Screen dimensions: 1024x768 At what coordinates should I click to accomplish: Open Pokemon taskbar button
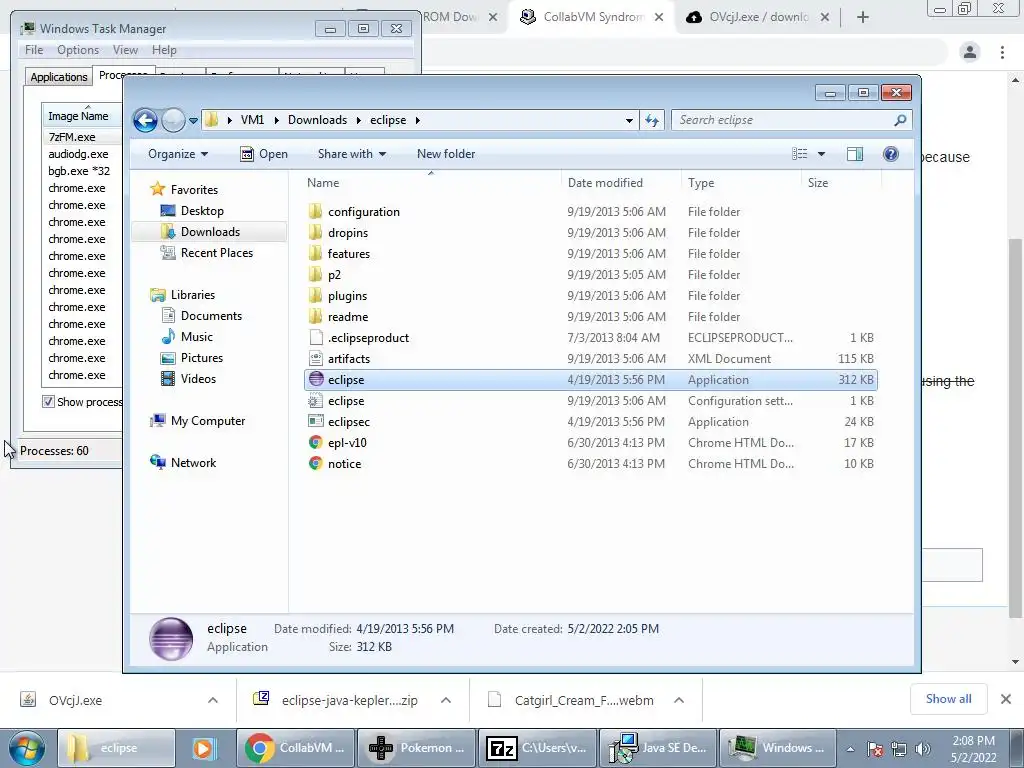point(417,748)
